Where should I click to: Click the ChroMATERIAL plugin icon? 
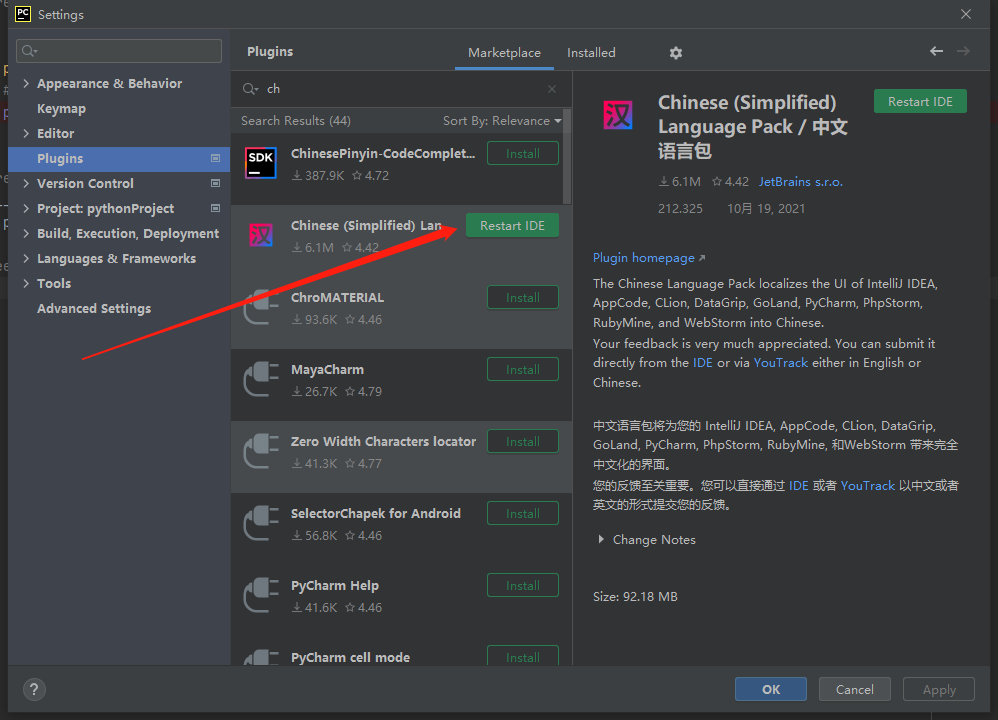[x=261, y=306]
